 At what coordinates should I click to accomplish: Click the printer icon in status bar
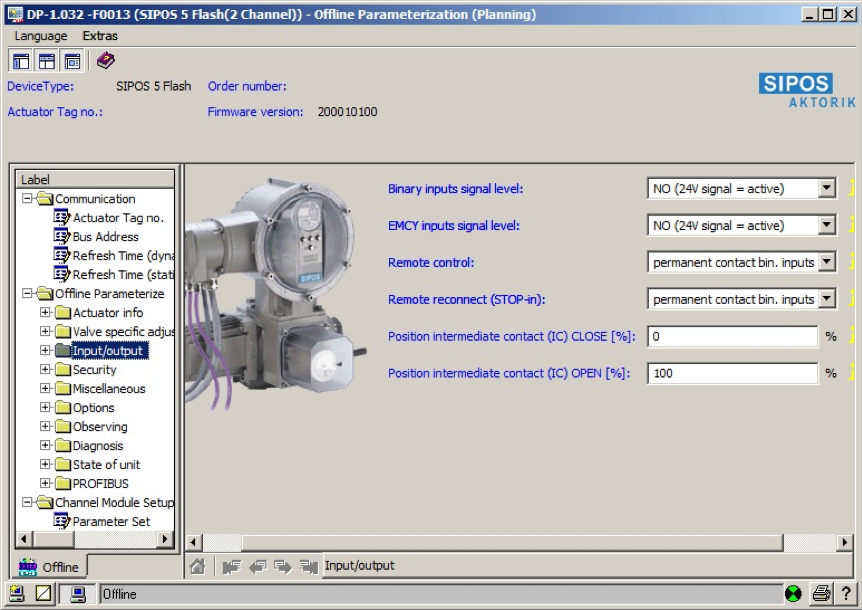click(821, 594)
